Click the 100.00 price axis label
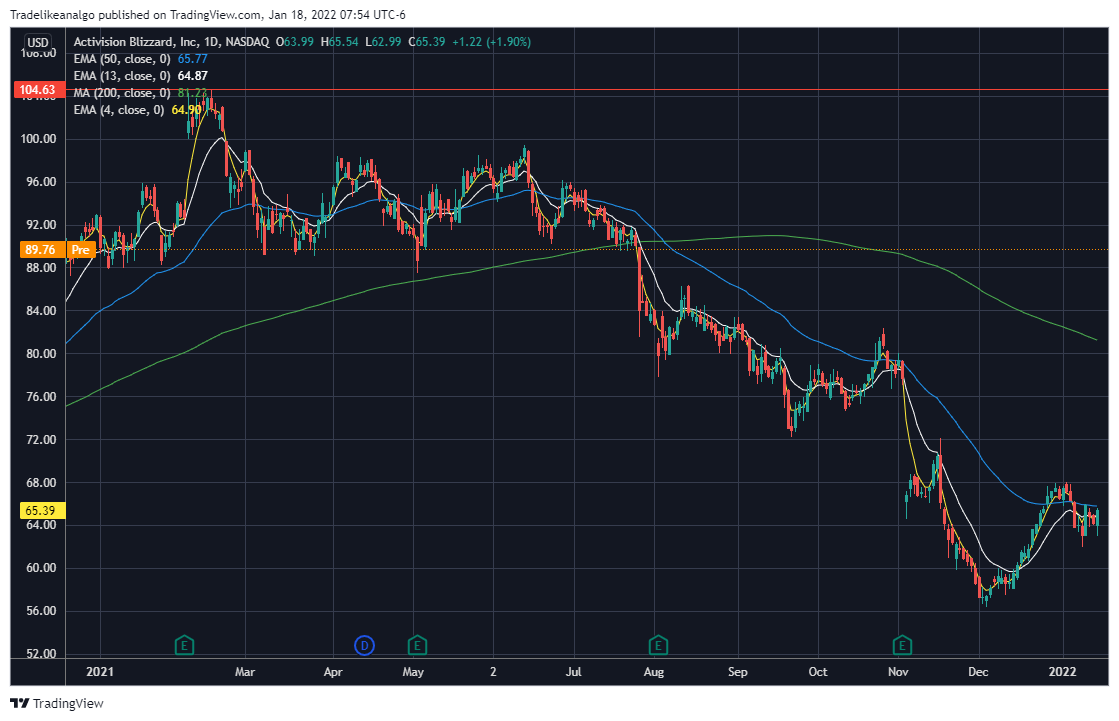Screen dimensions: 1119x721 [x=39, y=139]
